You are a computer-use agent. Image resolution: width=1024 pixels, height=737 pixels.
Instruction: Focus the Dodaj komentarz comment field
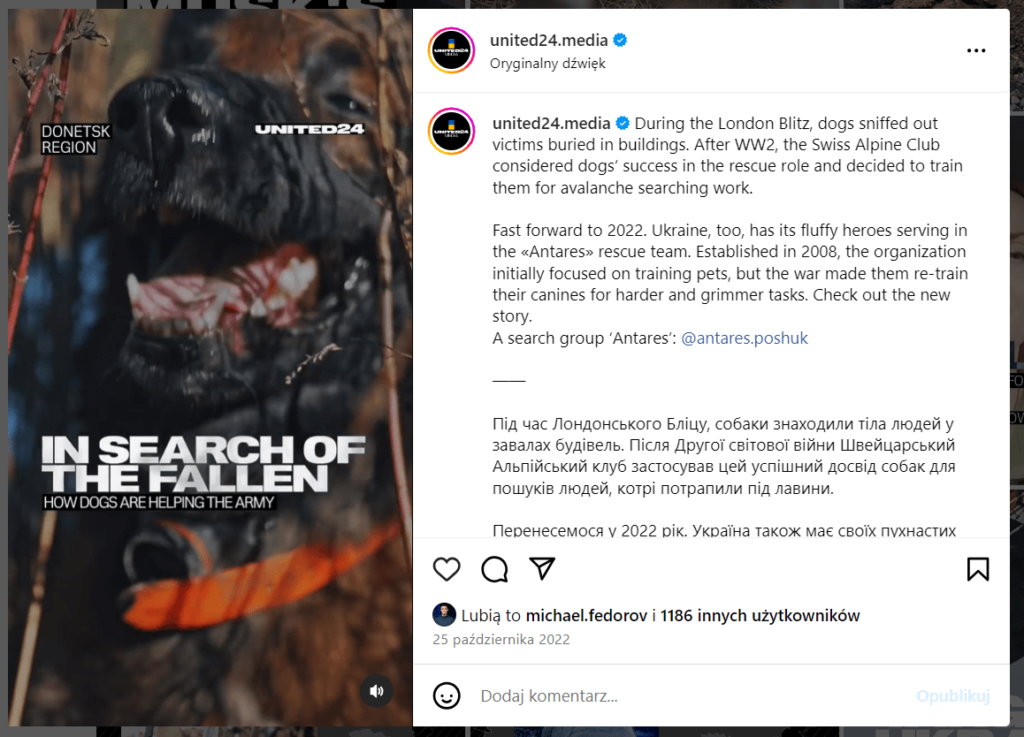pyautogui.click(x=692, y=696)
